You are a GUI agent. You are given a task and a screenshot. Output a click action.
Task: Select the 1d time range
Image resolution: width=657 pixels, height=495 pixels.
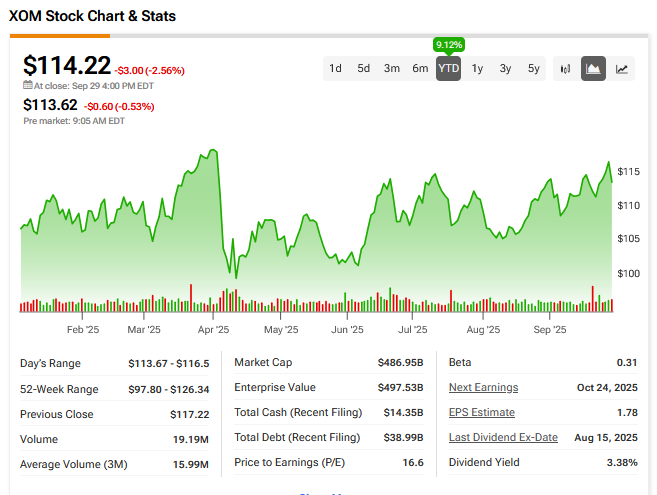coord(335,68)
